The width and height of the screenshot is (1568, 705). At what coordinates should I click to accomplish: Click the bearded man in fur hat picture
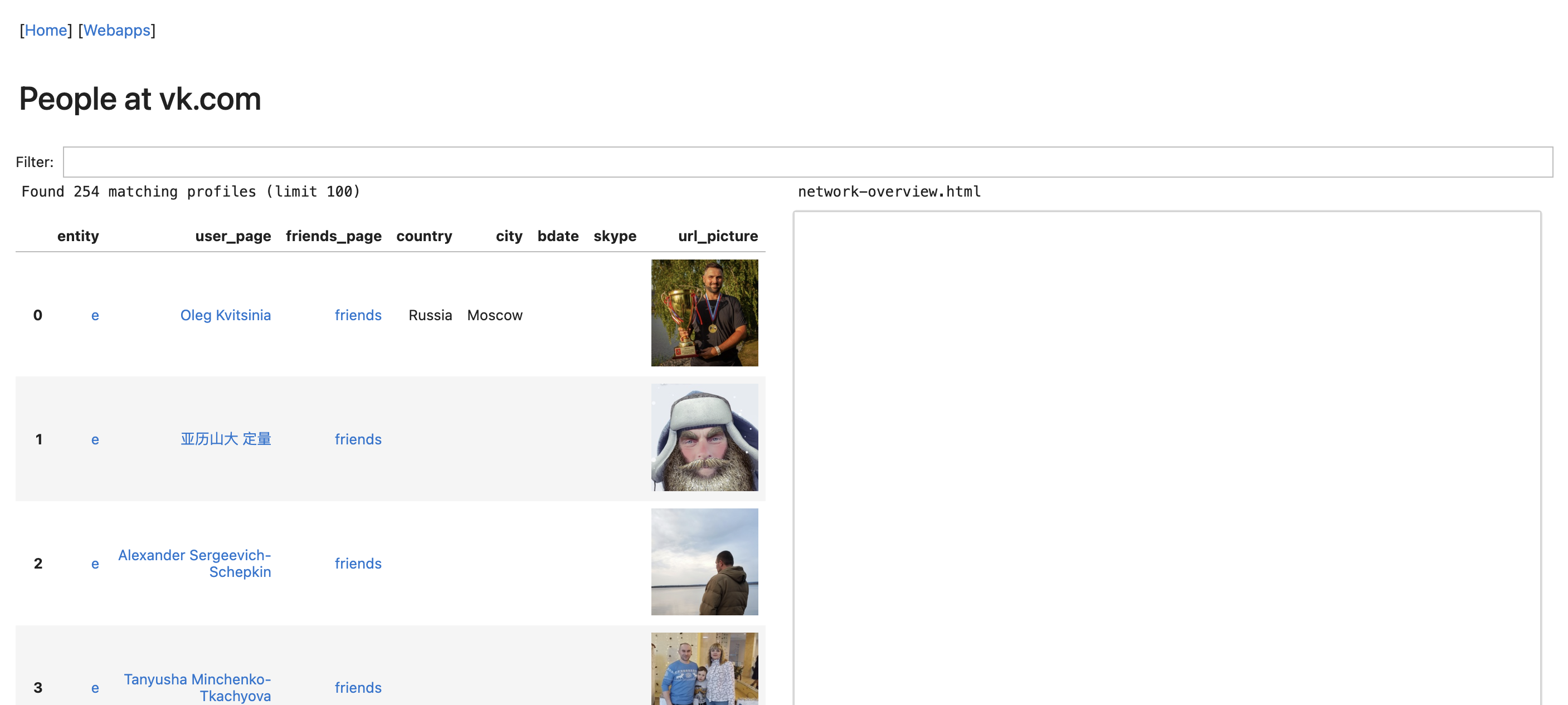pos(704,437)
